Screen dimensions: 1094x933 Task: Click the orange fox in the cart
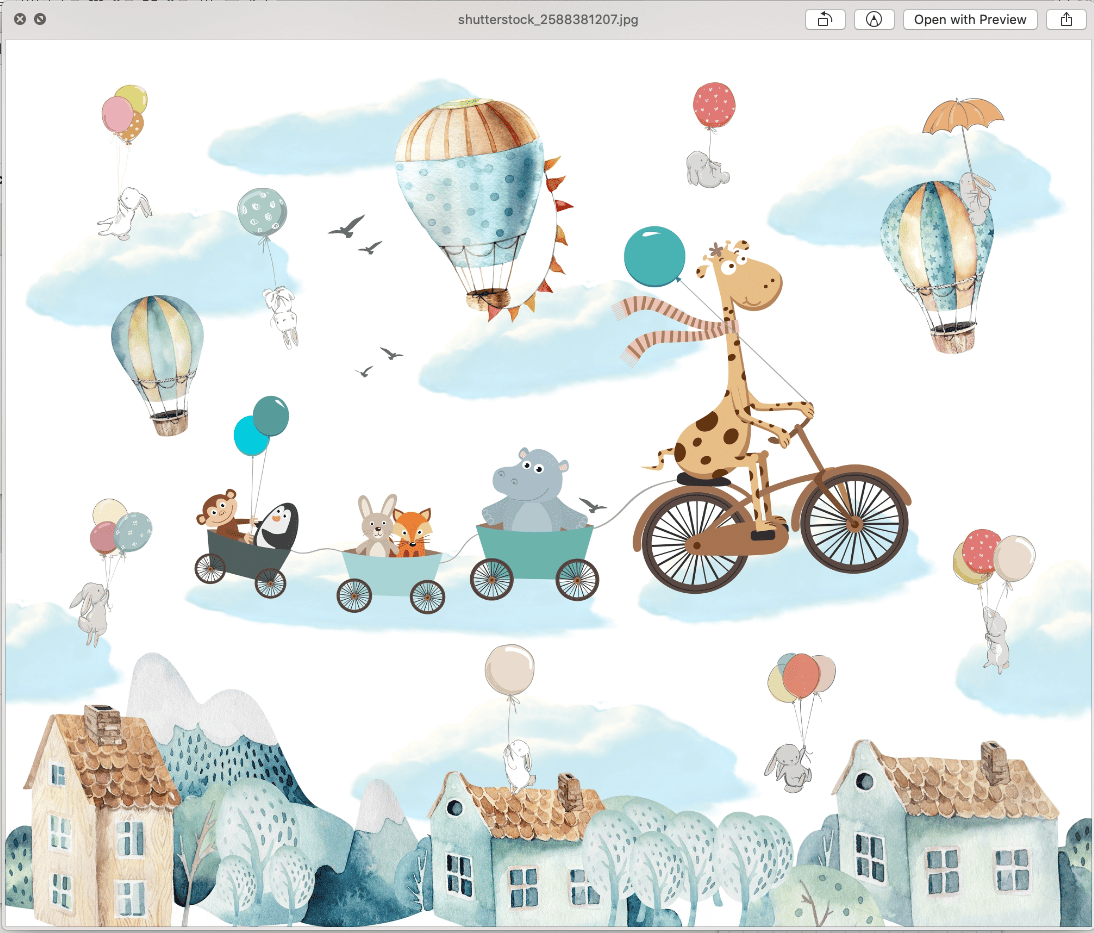[411, 532]
